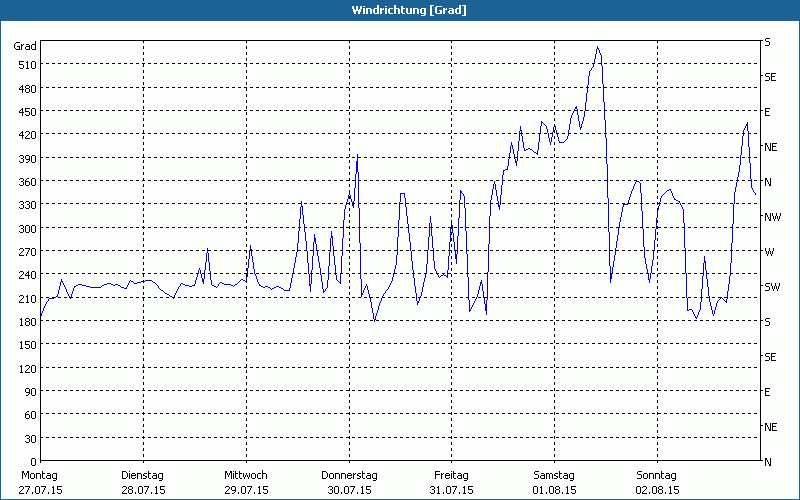
Task: Click the W compass label on right axis
Action: coord(769,252)
